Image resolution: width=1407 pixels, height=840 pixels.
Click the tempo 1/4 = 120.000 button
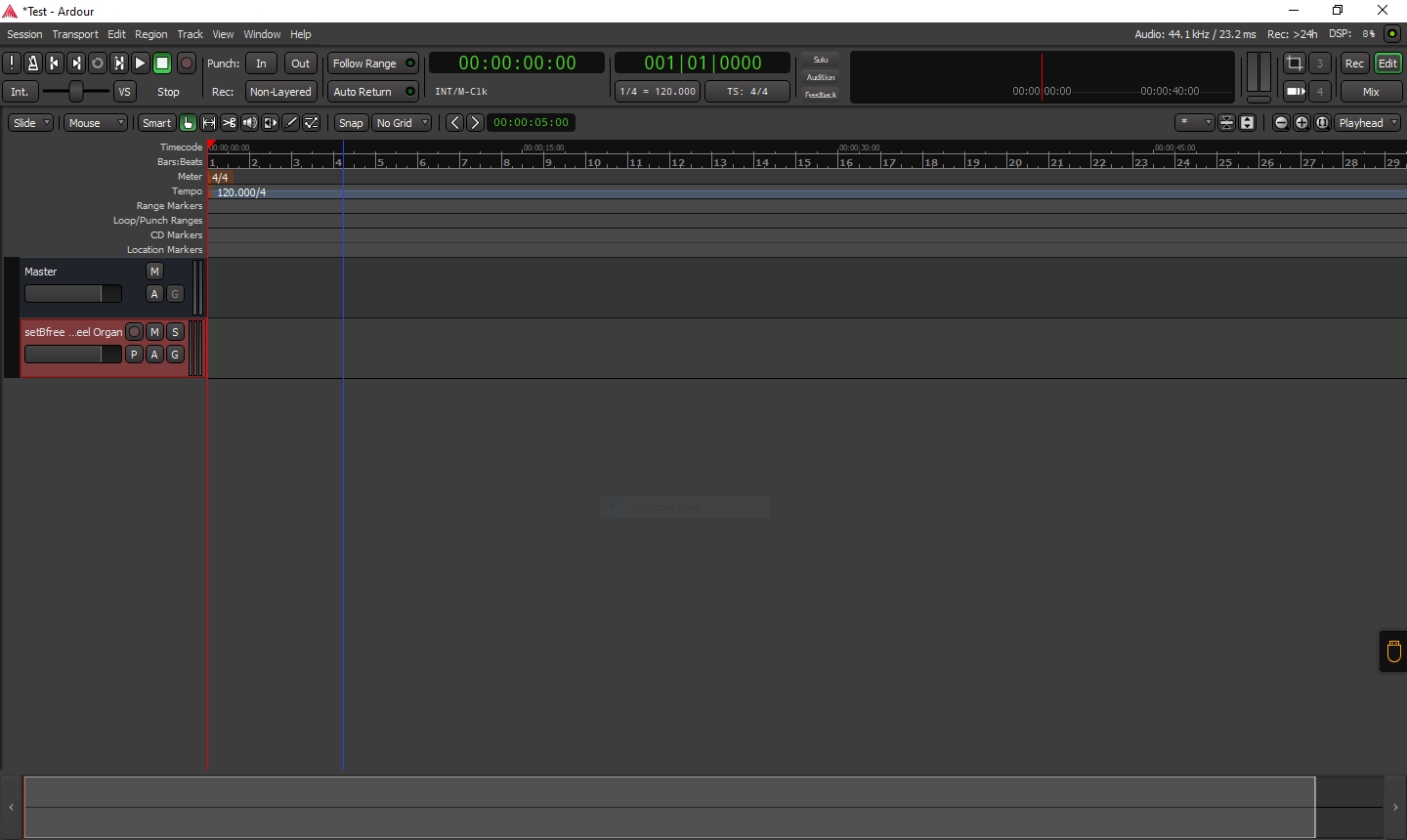[x=658, y=92]
